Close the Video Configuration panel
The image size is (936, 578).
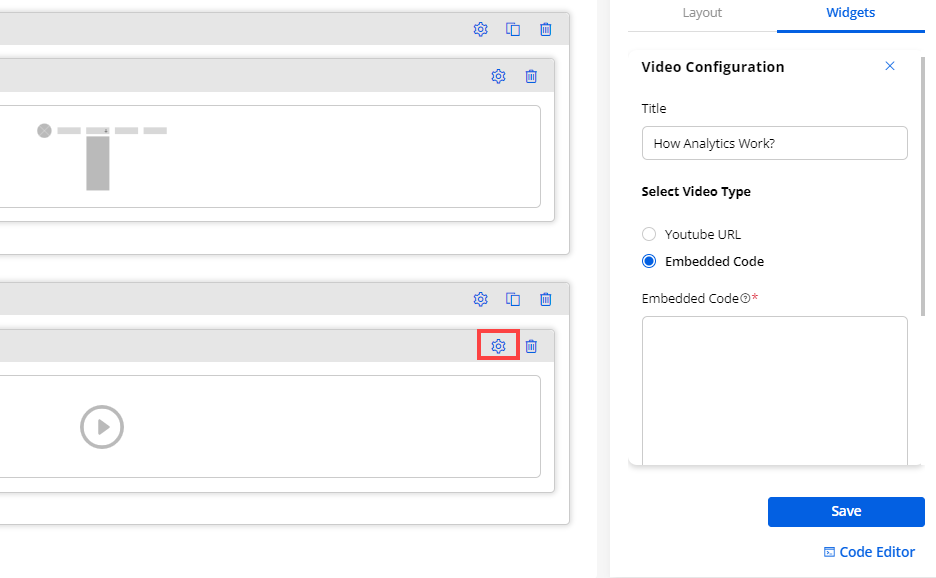890,66
